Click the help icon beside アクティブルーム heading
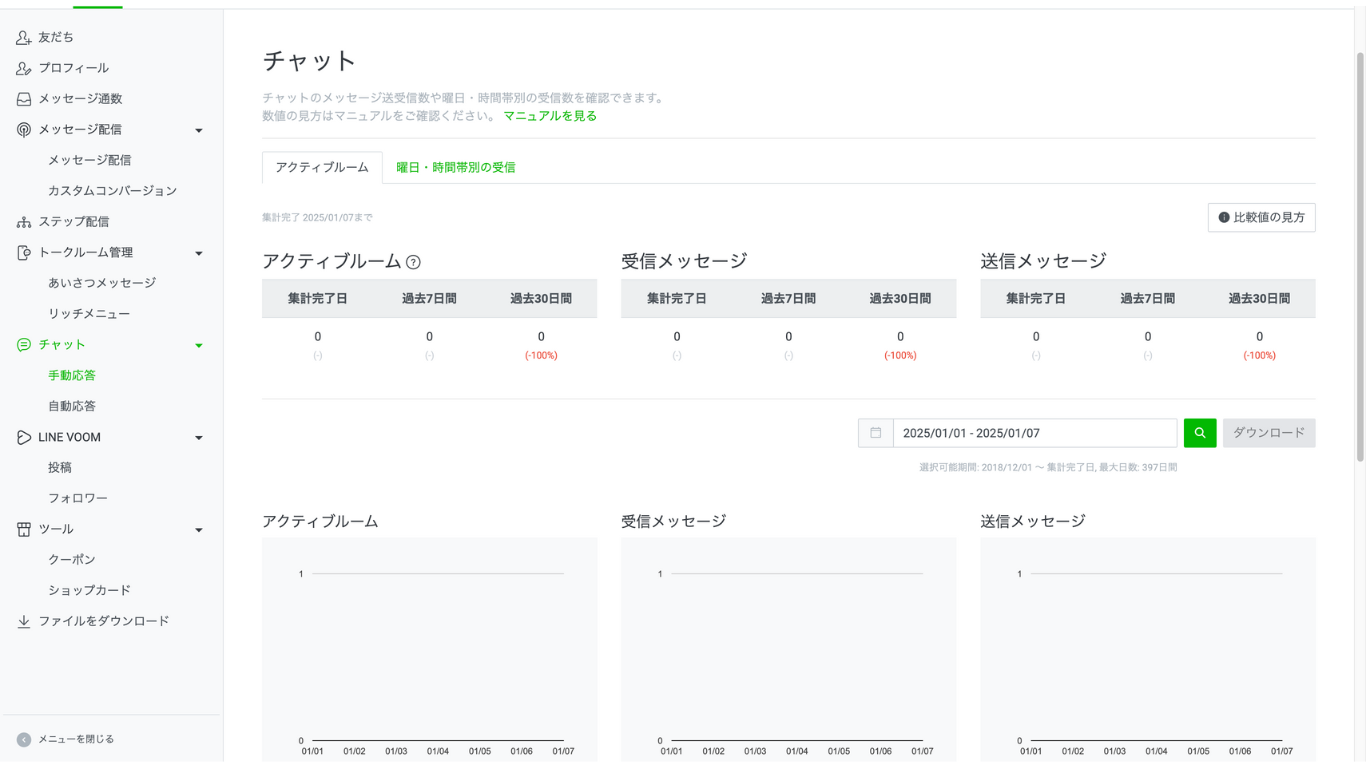The width and height of the screenshot is (1366, 768). 413,262
